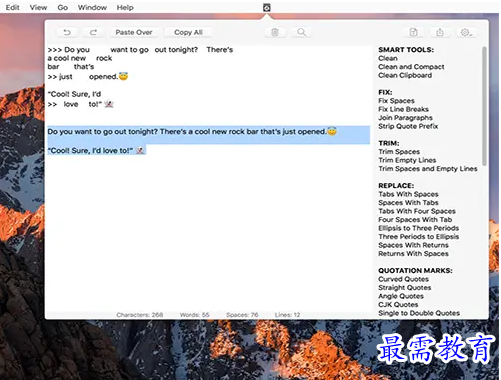Viewport: 501px width, 380px height.
Task: Open the settings gear menu
Action: coord(466,32)
